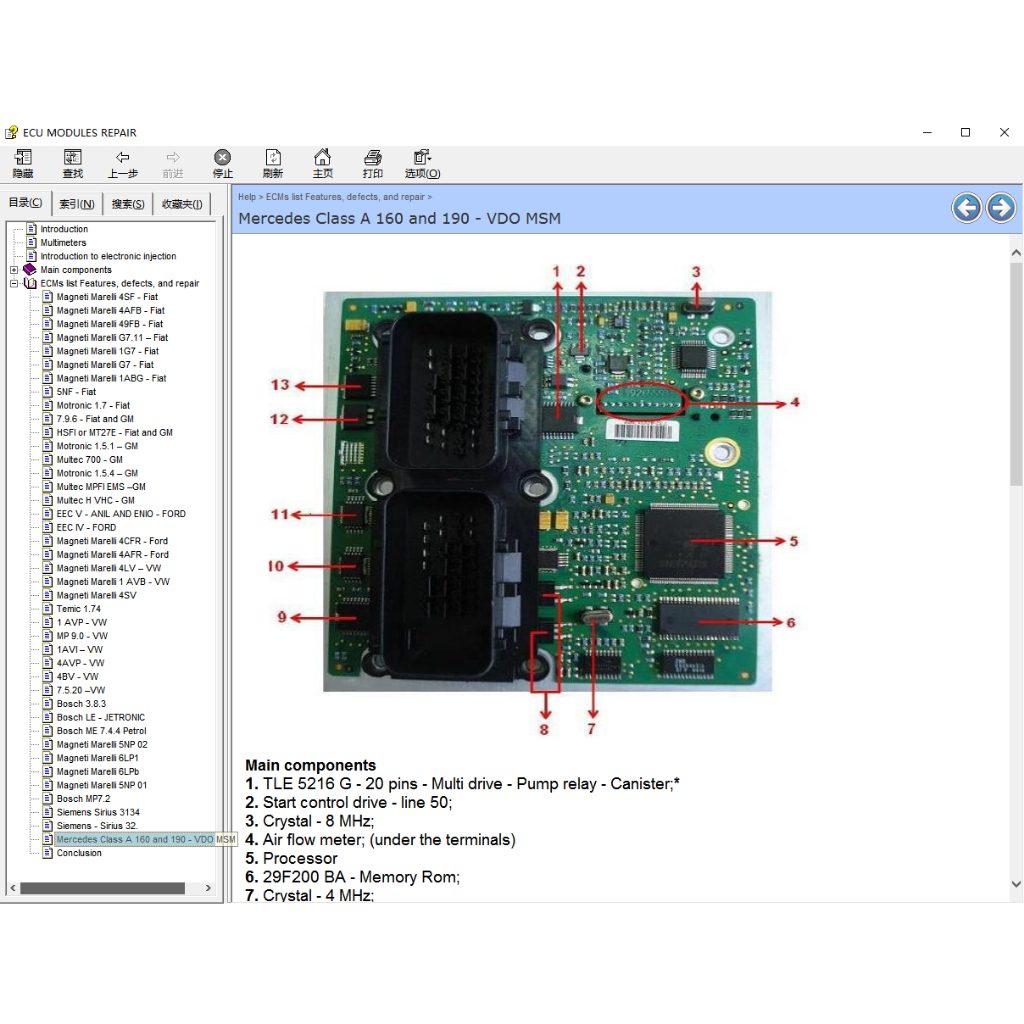Select the Conclusion topic in tree
The image size is (1024, 1024).
79,853
